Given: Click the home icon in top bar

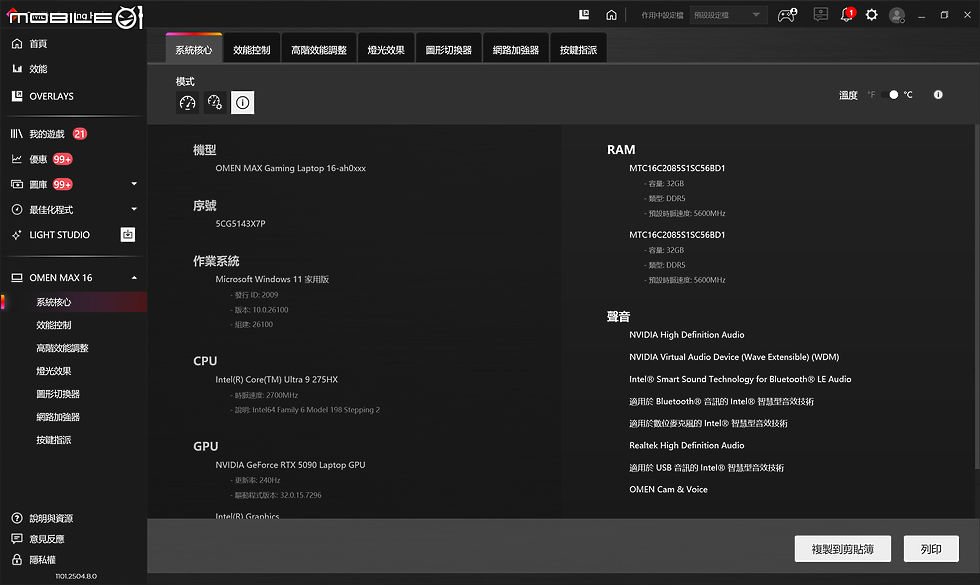Looking at the screenshot, I should coord(611,14).
